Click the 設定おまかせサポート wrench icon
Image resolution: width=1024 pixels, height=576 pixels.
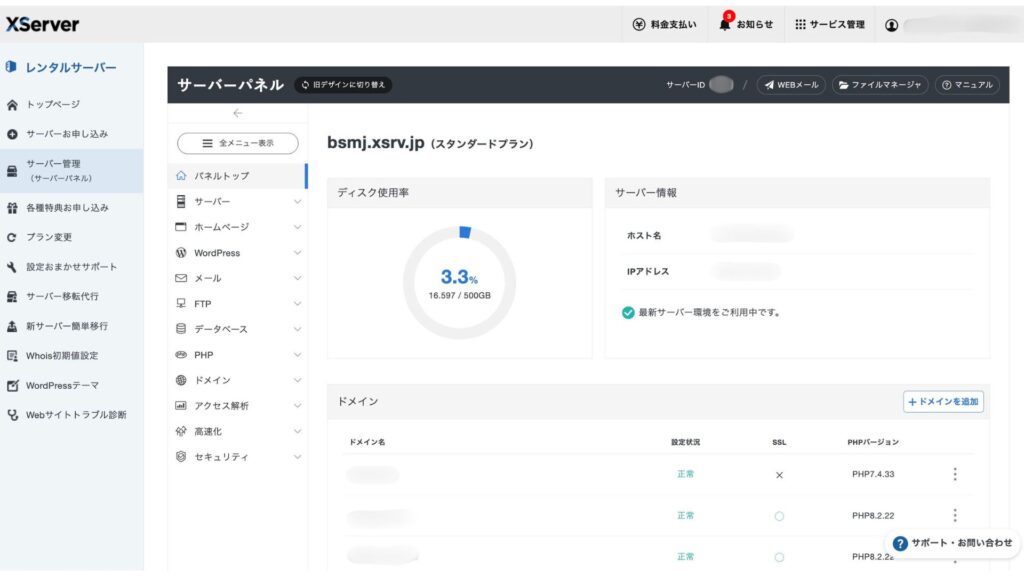(x=12, y=267)
